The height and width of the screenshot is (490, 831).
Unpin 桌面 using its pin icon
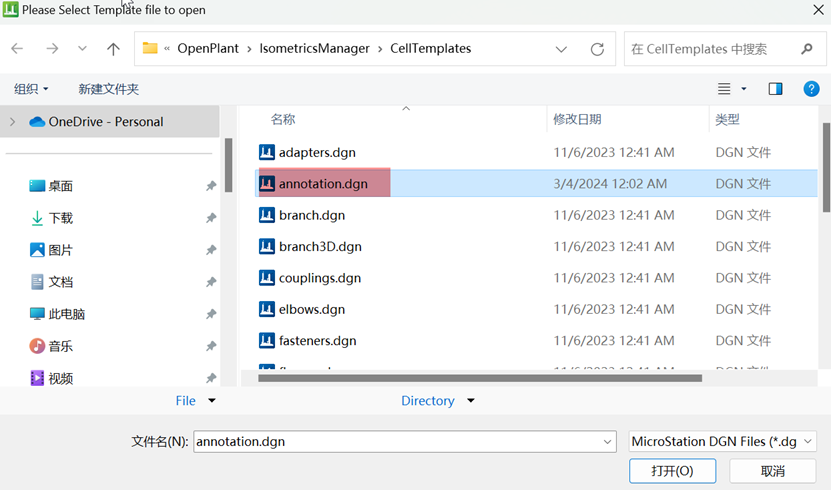click(x=211, y=186)
